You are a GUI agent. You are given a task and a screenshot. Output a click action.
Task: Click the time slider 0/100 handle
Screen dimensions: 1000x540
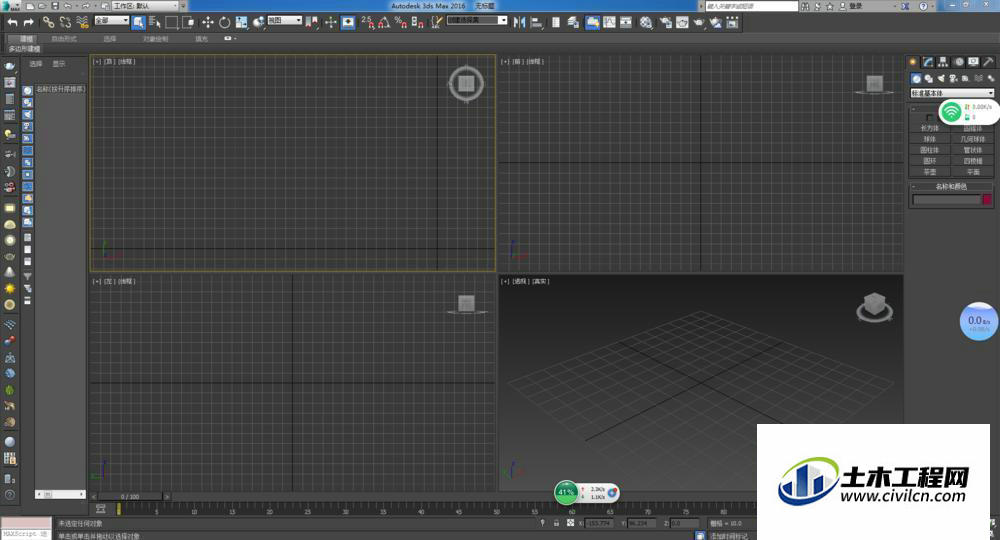130,497
